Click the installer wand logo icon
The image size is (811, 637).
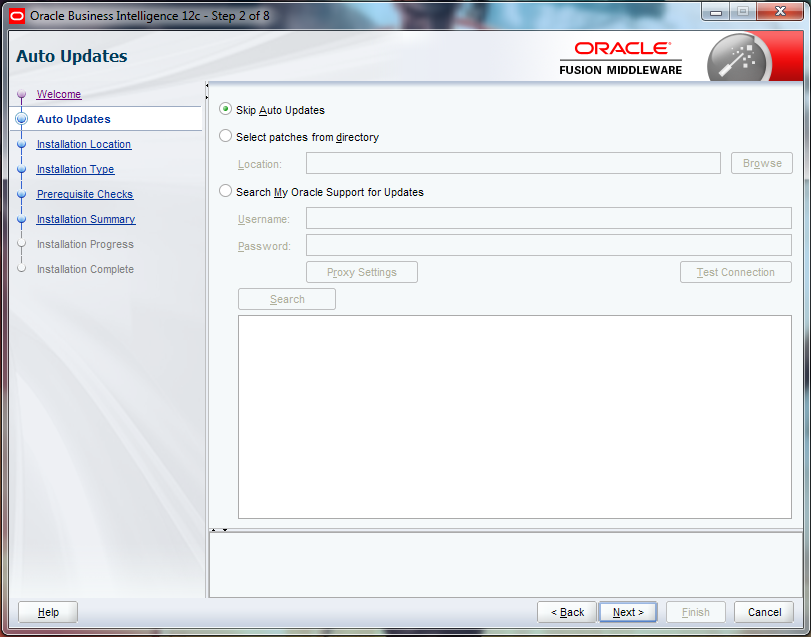740,58
